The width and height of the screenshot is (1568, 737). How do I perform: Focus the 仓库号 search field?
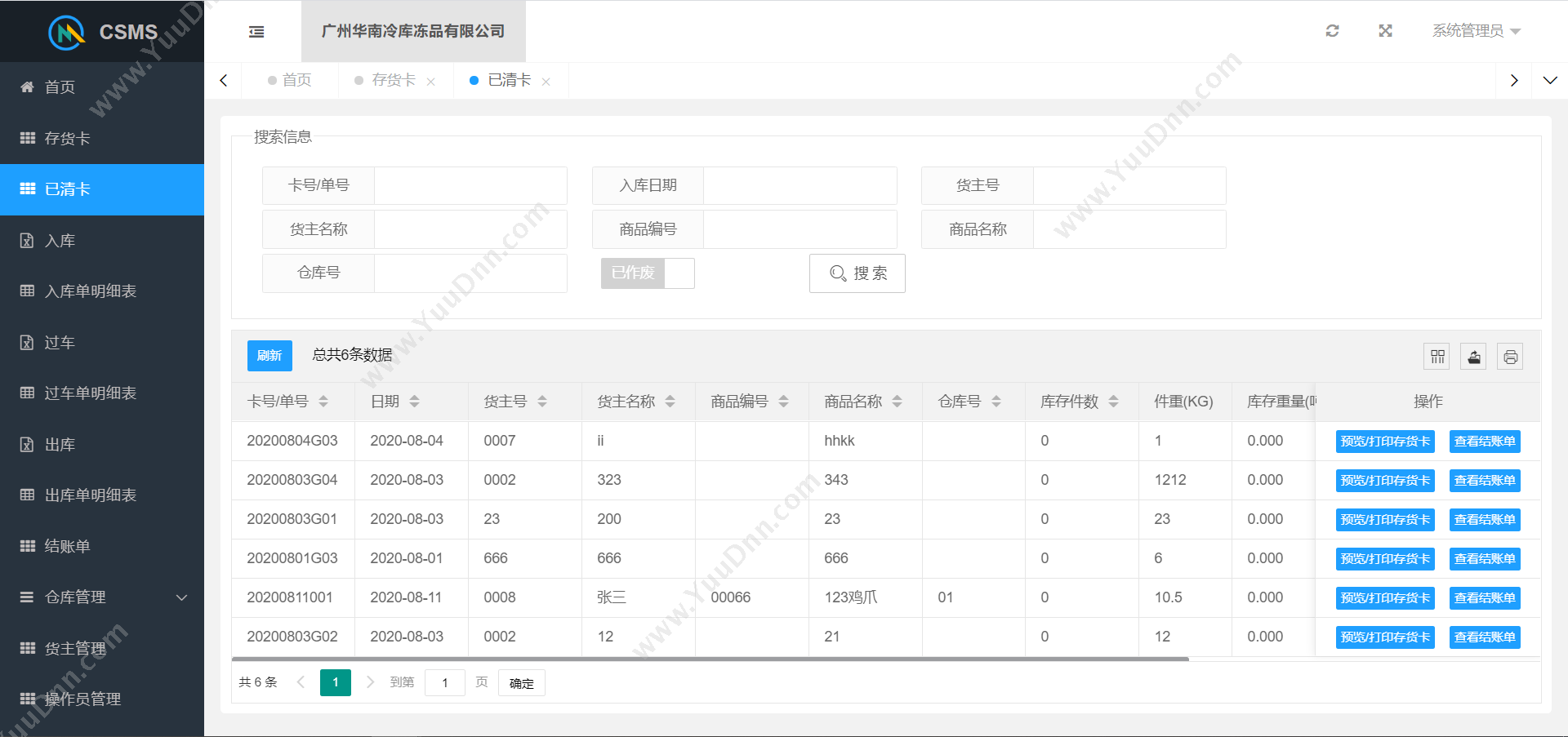click(470, 273)
